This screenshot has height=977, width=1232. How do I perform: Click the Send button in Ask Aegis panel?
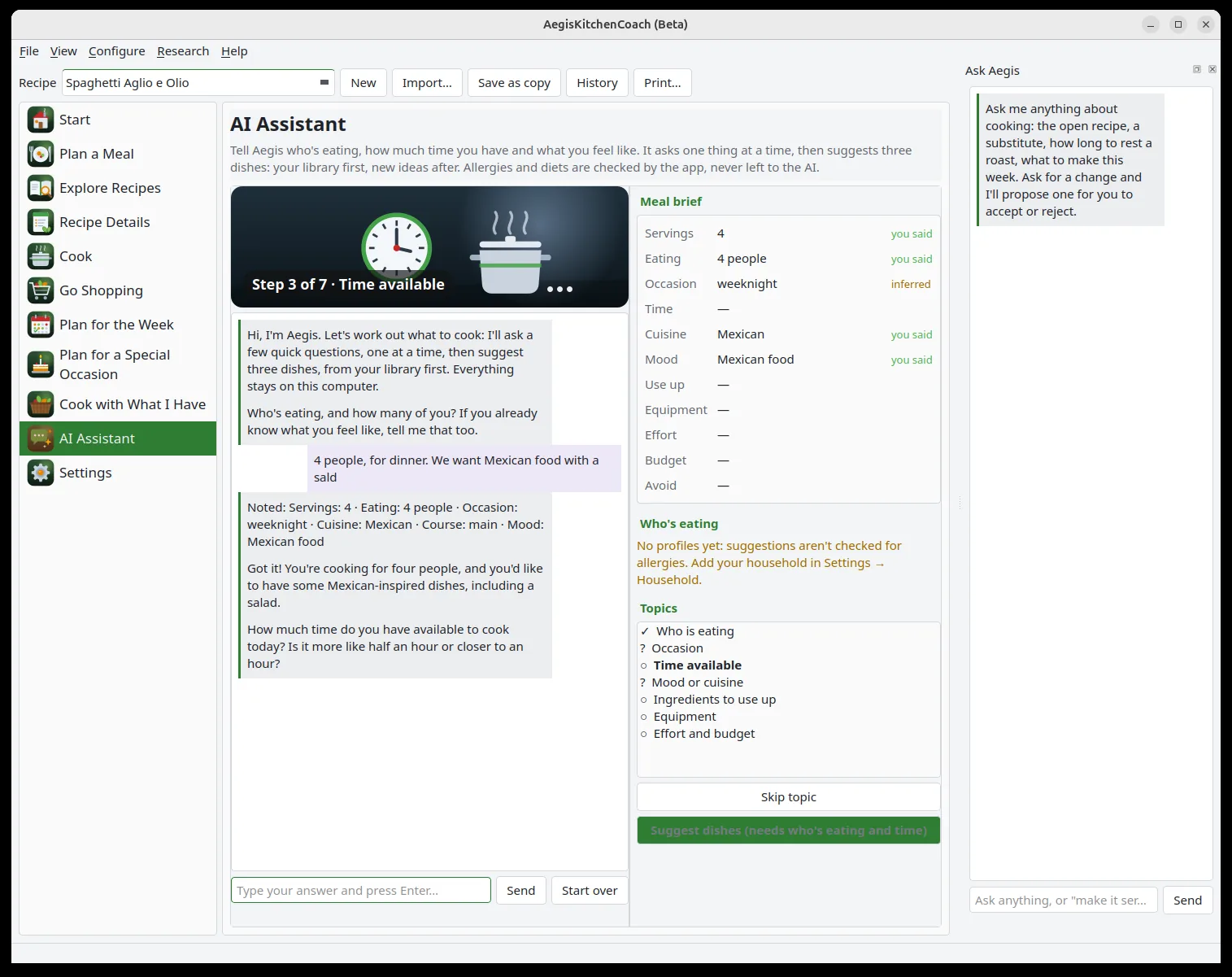(x=1187, y=901)
